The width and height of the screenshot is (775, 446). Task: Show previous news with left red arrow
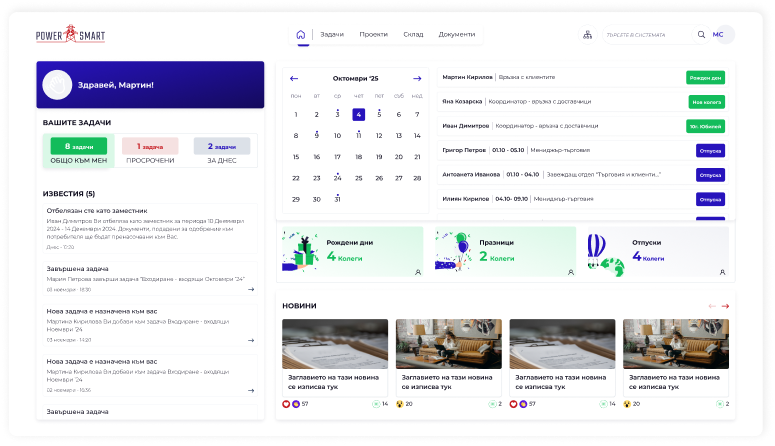click(712, 306)
